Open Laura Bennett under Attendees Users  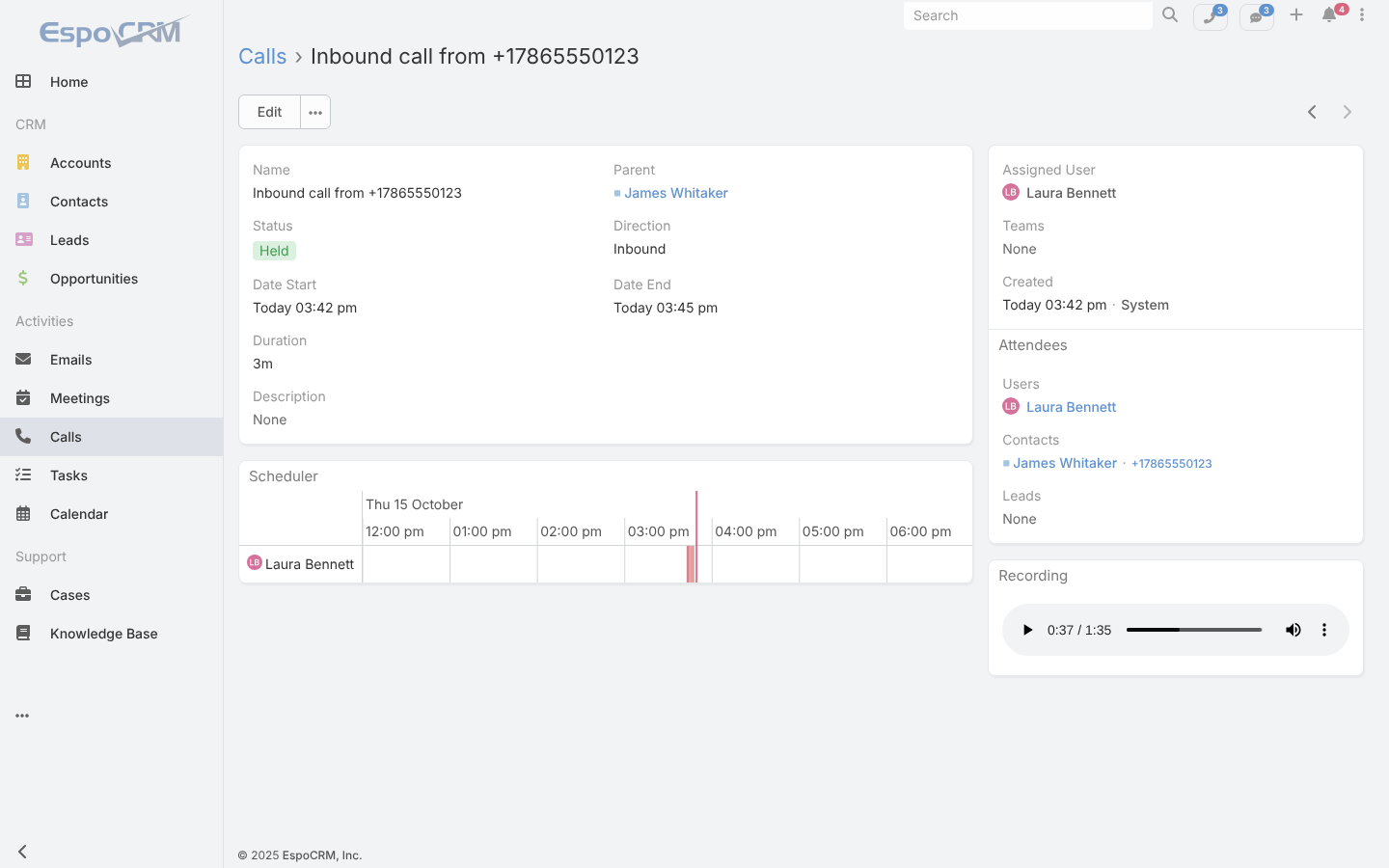click(1071, 407)
